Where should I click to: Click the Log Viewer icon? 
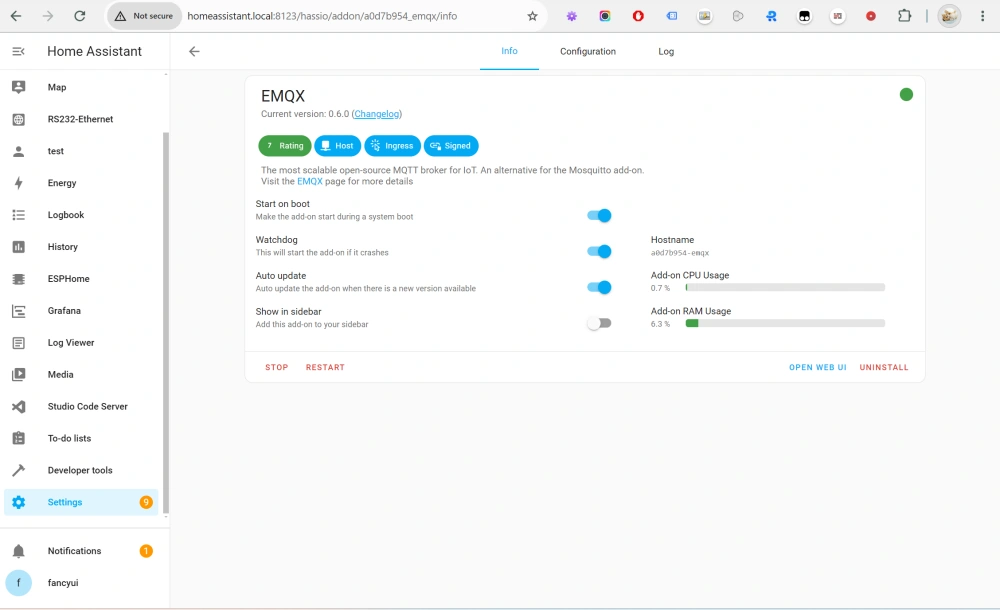point(18,343)
